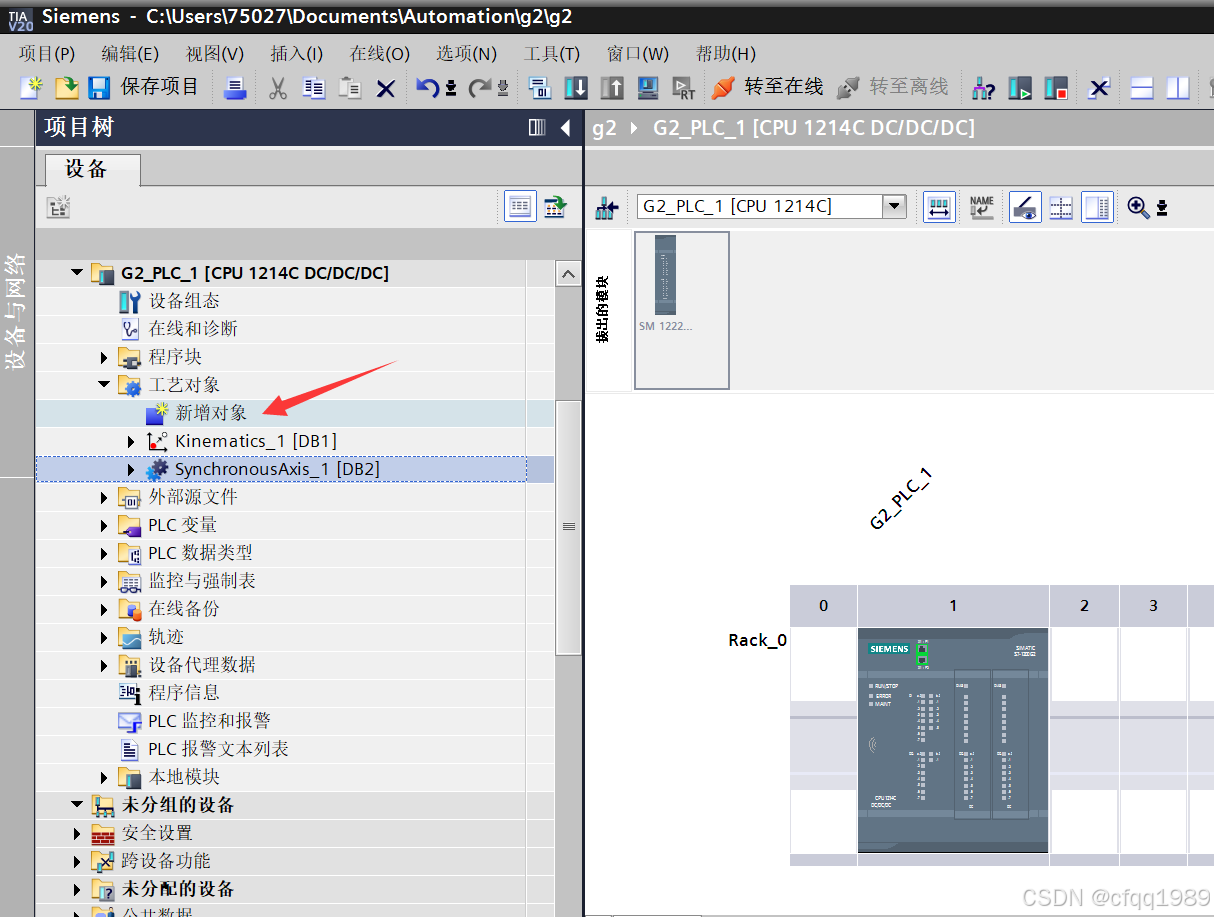Click the New project toolbar icon
1214x917 pixels.
(x=32, y=88)
